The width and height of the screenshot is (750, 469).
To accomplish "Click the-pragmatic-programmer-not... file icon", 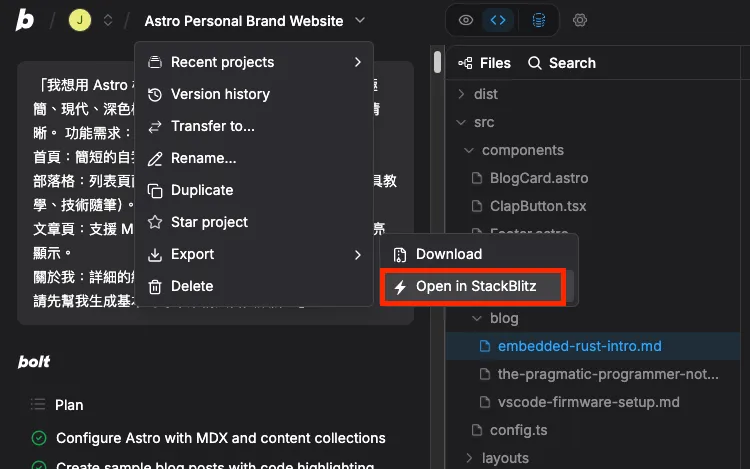I will [485, 374].
